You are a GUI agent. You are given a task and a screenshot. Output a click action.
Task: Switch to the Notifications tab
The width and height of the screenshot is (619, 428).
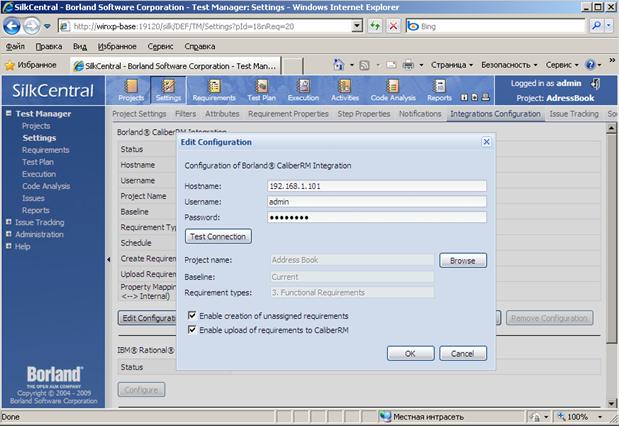pyautogui.click(x=420, y=114)
